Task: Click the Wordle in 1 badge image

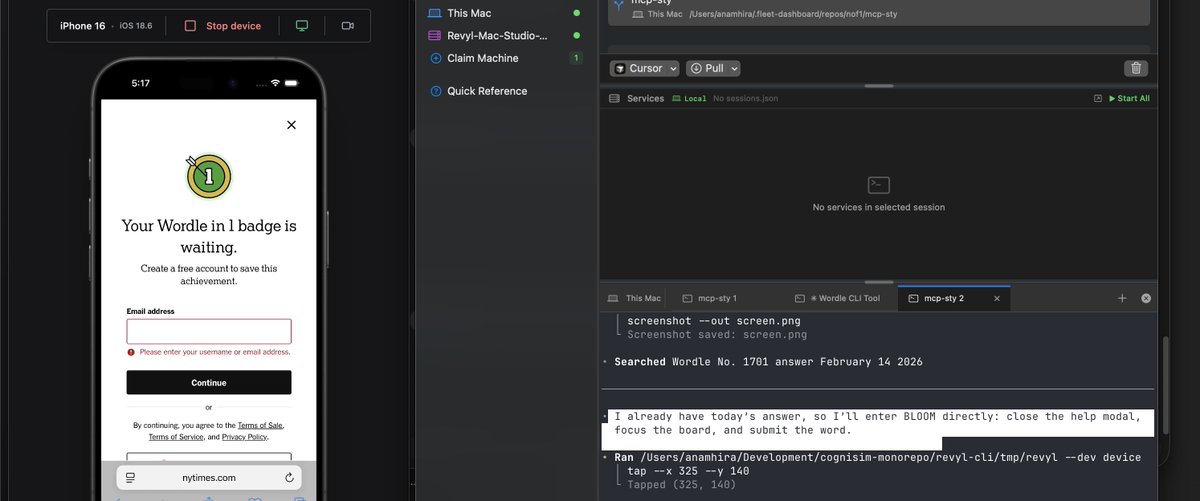Action: tap(208, 177)
